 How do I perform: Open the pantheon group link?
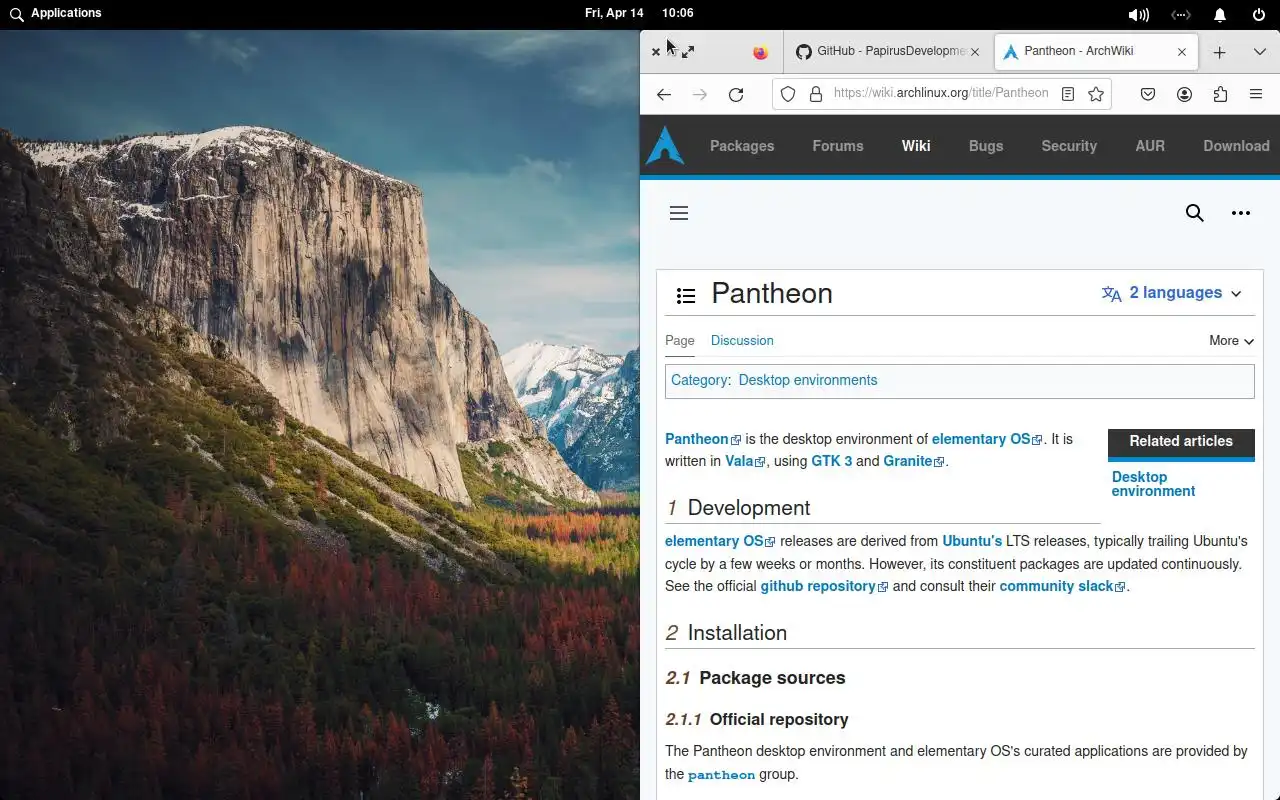[x=721, y=775]
